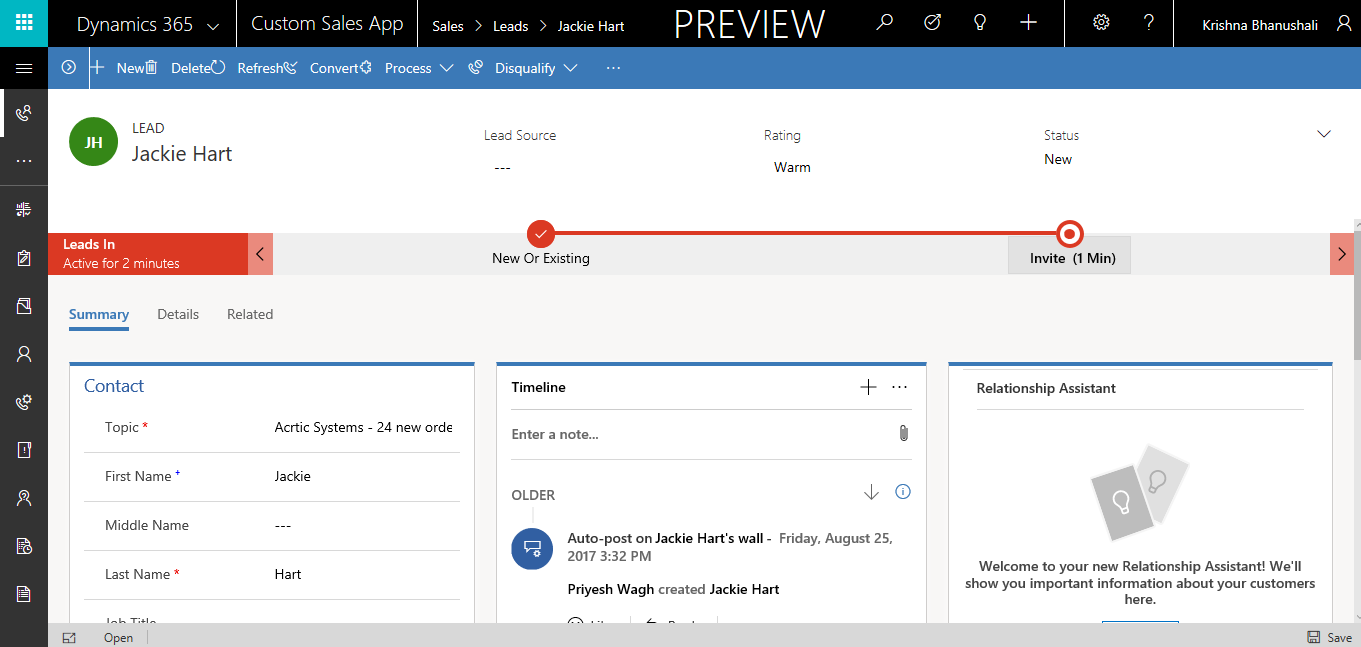Open the settings gear icon
The height and width of the screenshot is (647, 1361).
tap(1101, 22)
